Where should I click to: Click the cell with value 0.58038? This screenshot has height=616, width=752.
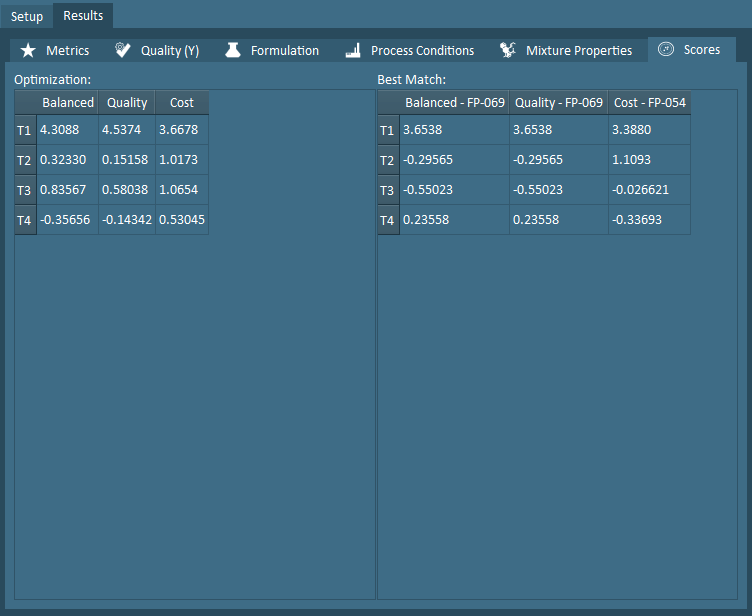[127, 190]
